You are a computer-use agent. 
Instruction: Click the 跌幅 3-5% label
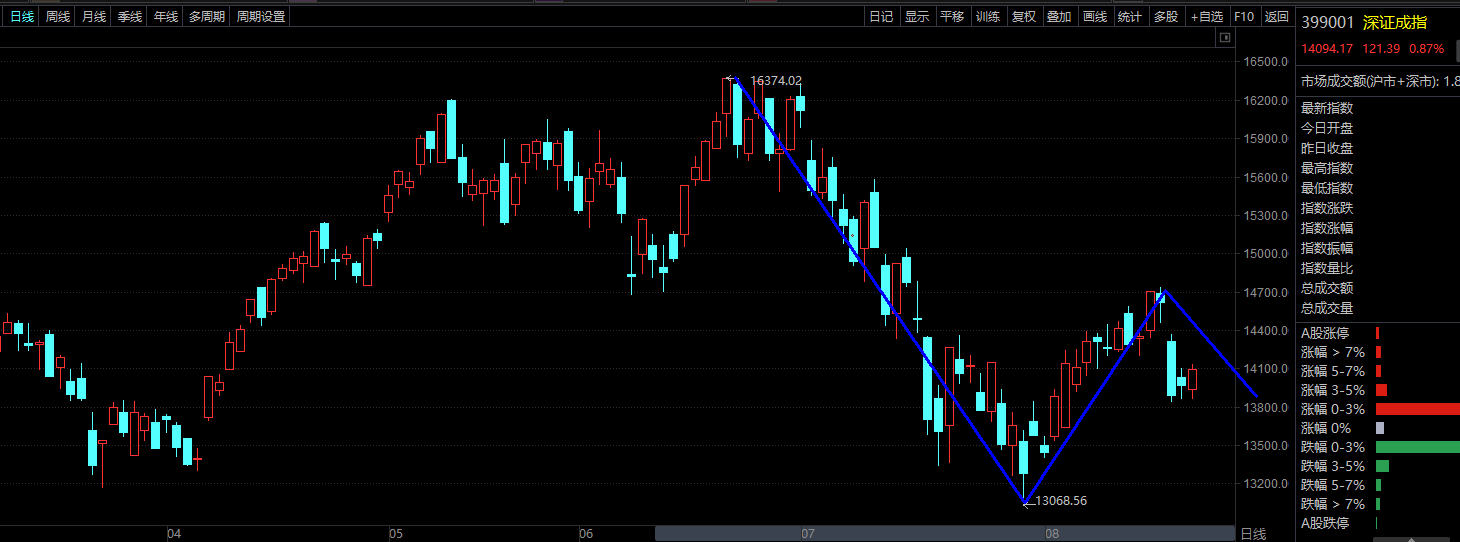(x=1333, y=466)
